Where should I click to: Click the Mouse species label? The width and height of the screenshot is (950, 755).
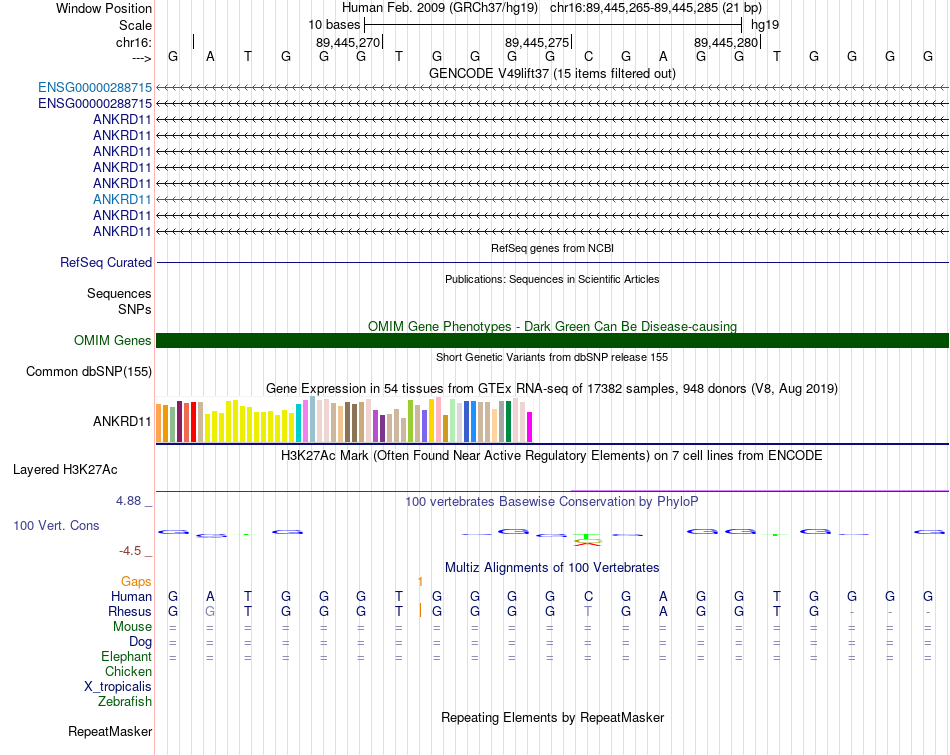pos(132,627)
